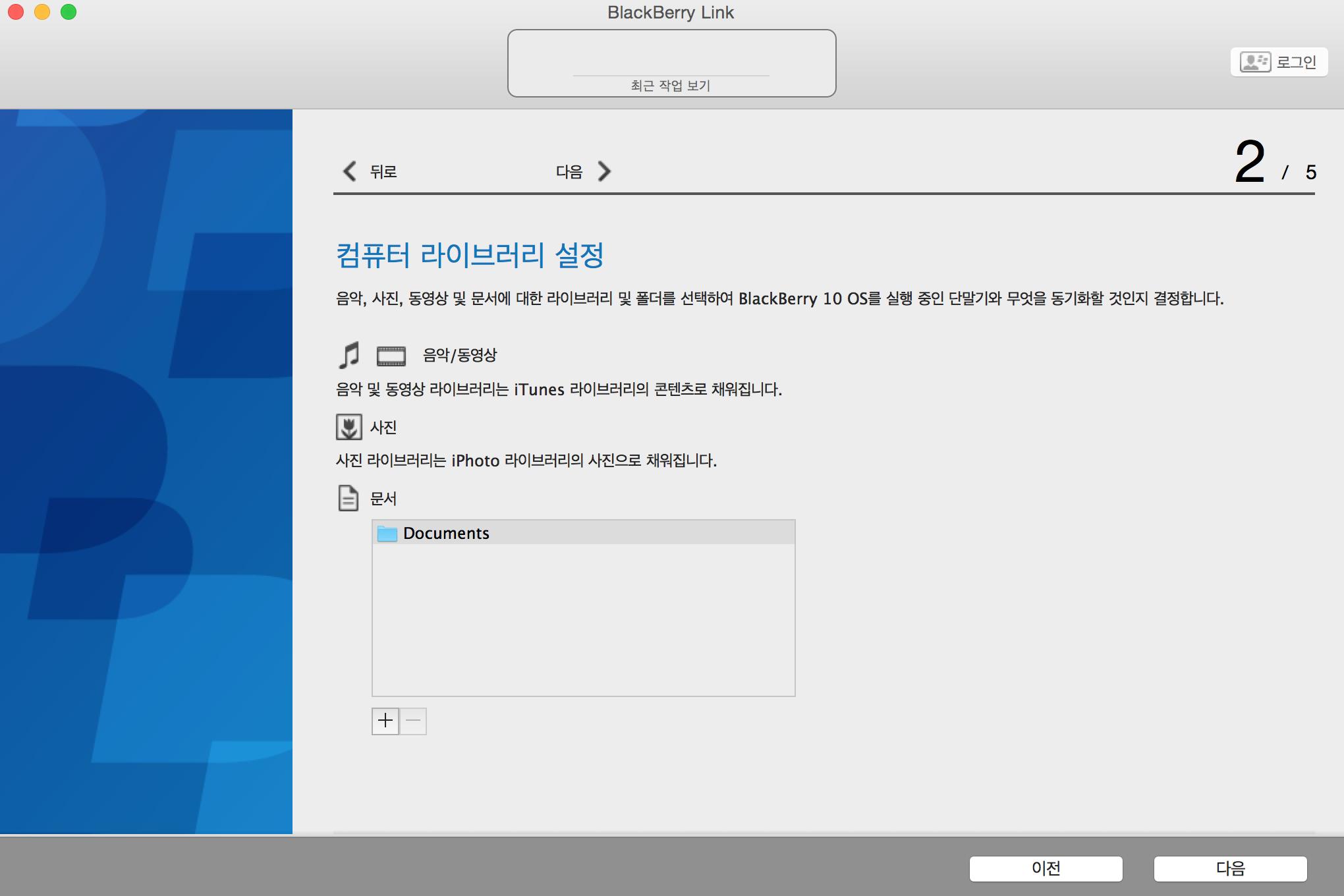Click the yellow minimize window button
Image resolution: width=1344 pixels, height=896 pixels.
[x=42, y=12]
